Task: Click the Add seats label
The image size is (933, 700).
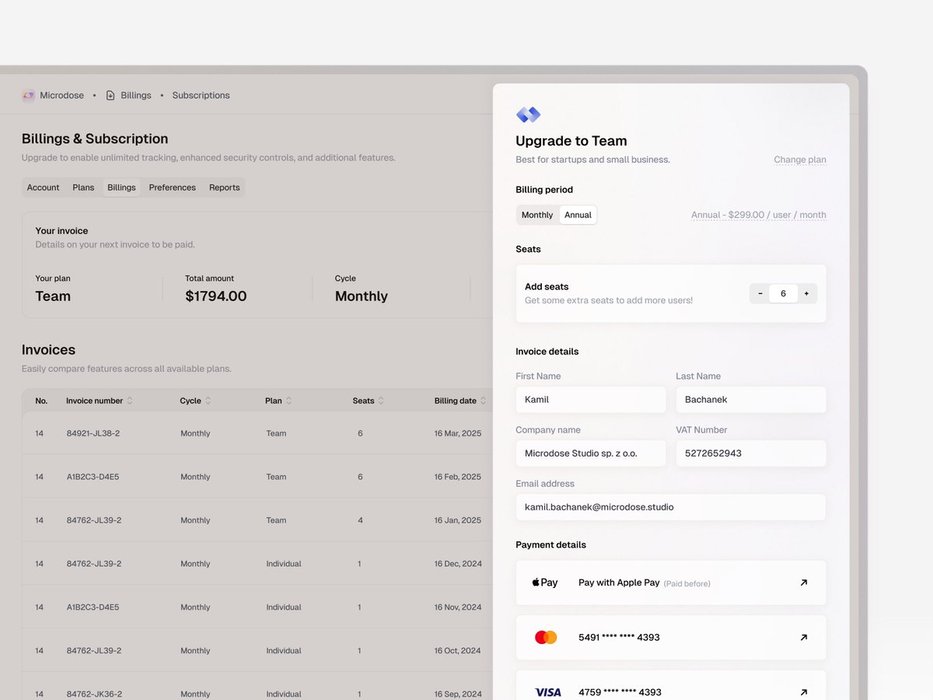Action: tap(546, 286)
